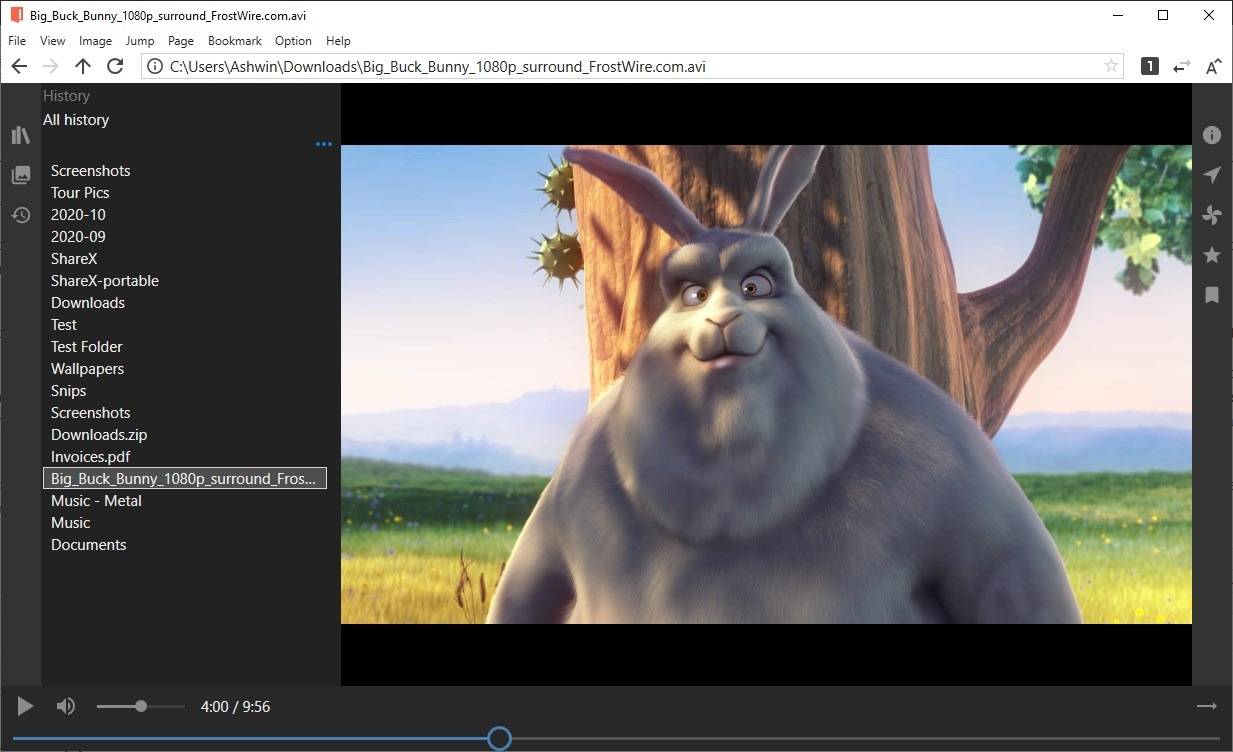
Task: Open the Page menu
Action: [181, 41]
